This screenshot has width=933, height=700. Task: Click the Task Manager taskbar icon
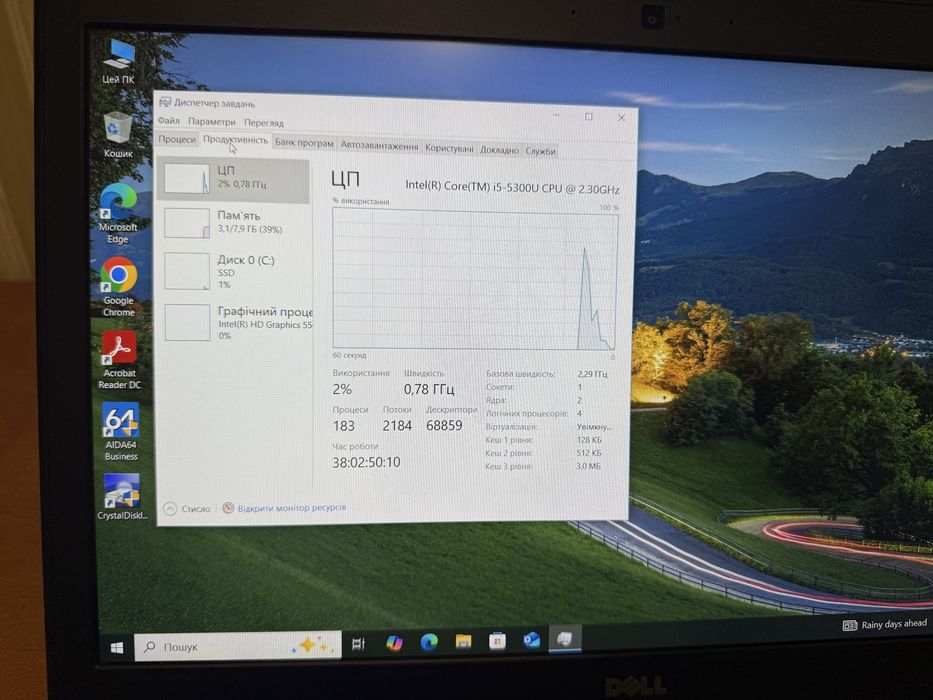tap(565, 639)
